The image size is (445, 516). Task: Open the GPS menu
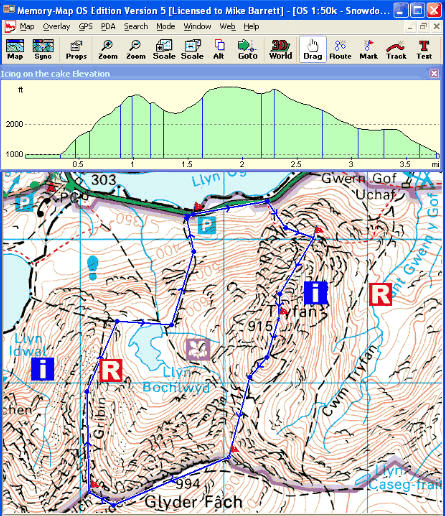[x=86, y=26]
